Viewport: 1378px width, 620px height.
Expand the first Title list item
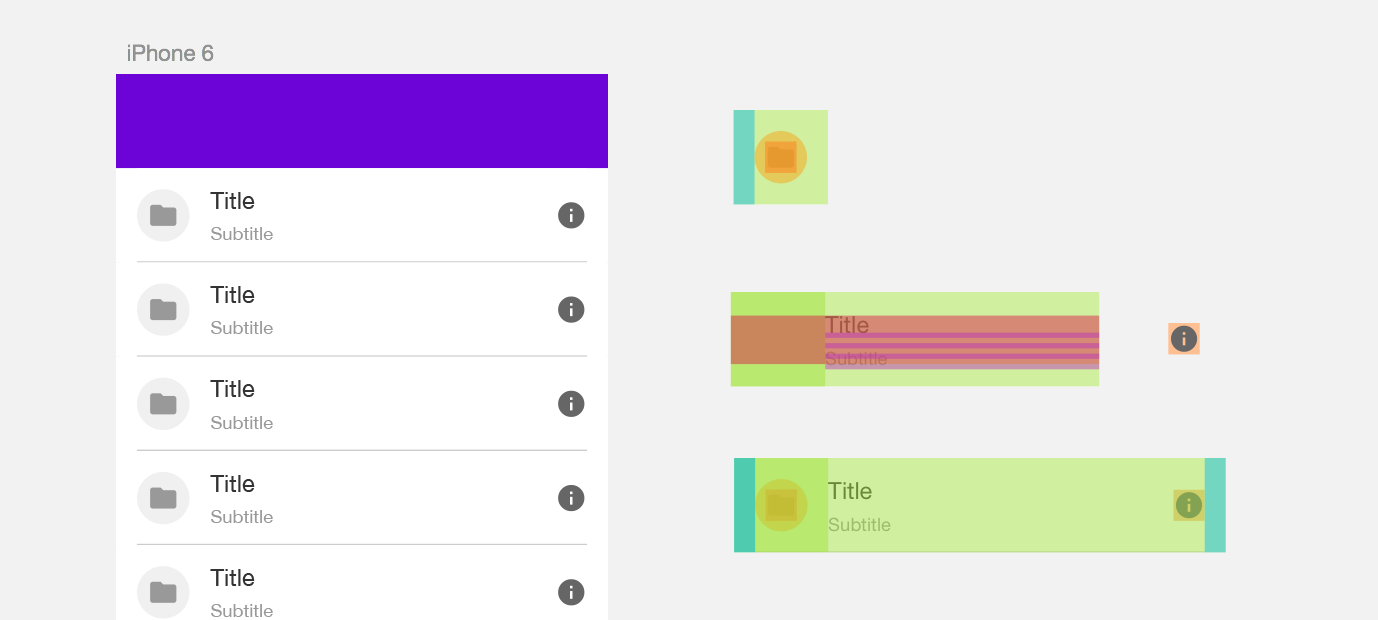233,201
